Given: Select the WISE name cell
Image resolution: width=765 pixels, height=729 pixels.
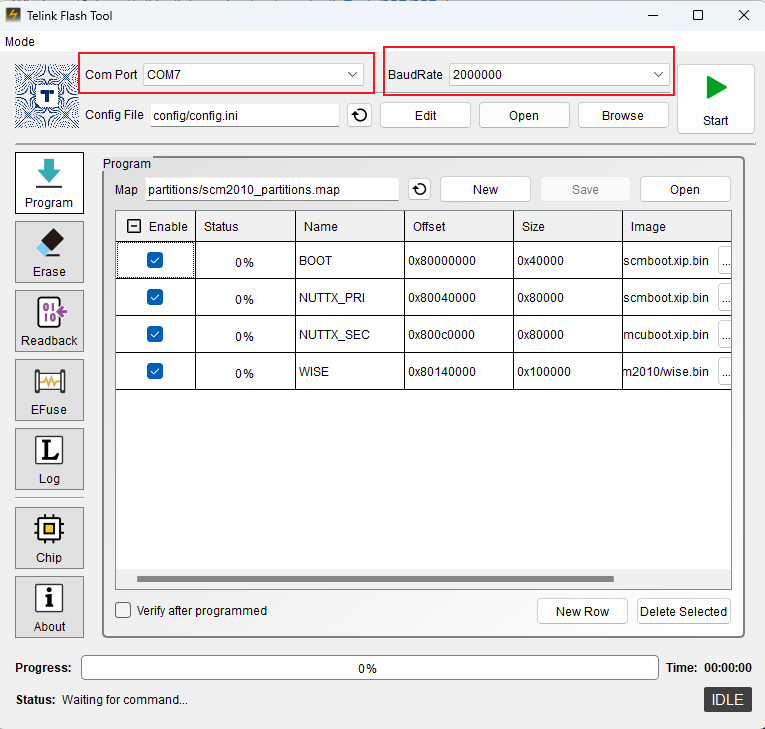Looking at the screenshot, I should [350, 372].
